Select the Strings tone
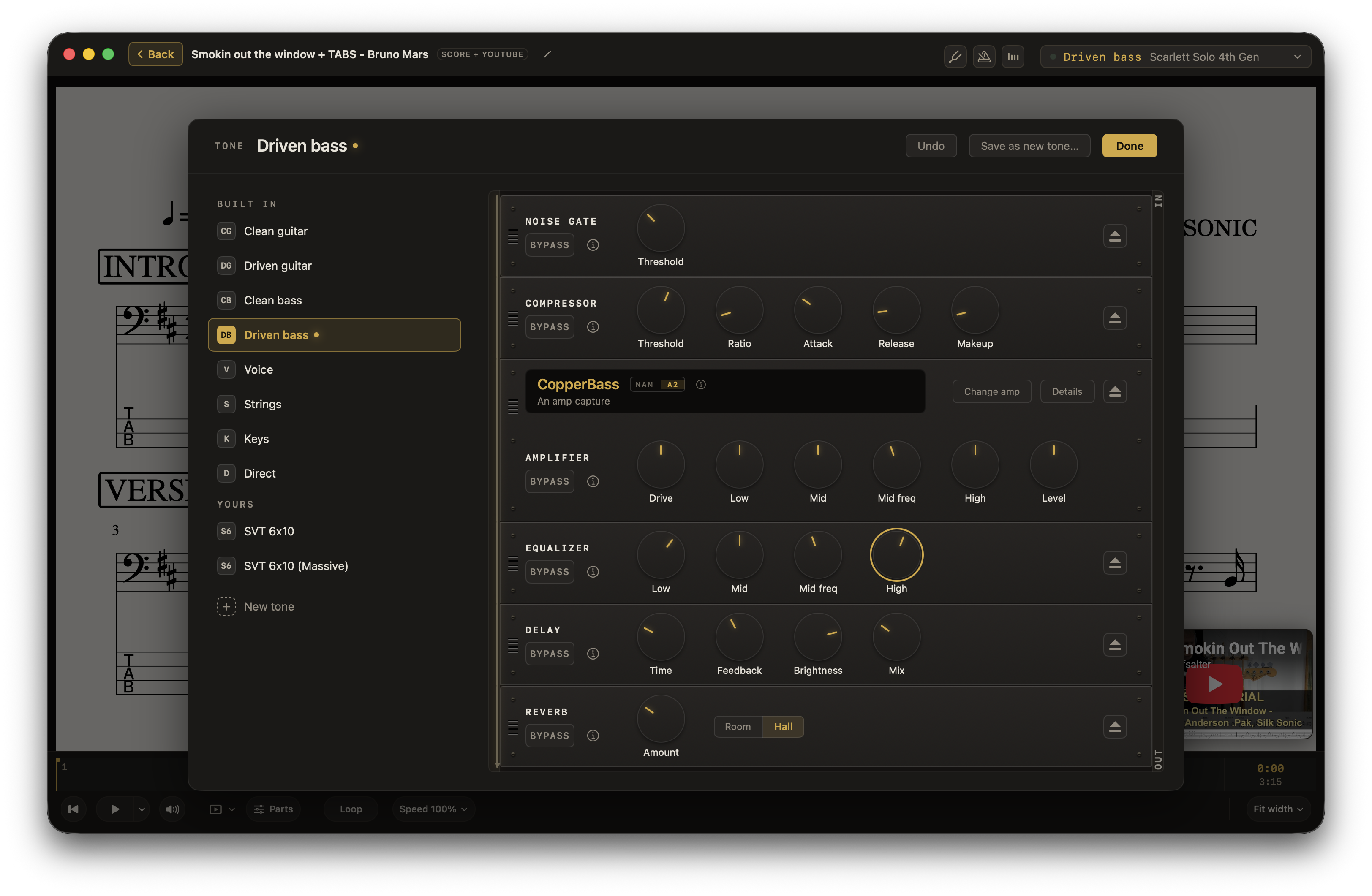The width and height of the screenshot is (1372, 896). (x=335, y=404)
